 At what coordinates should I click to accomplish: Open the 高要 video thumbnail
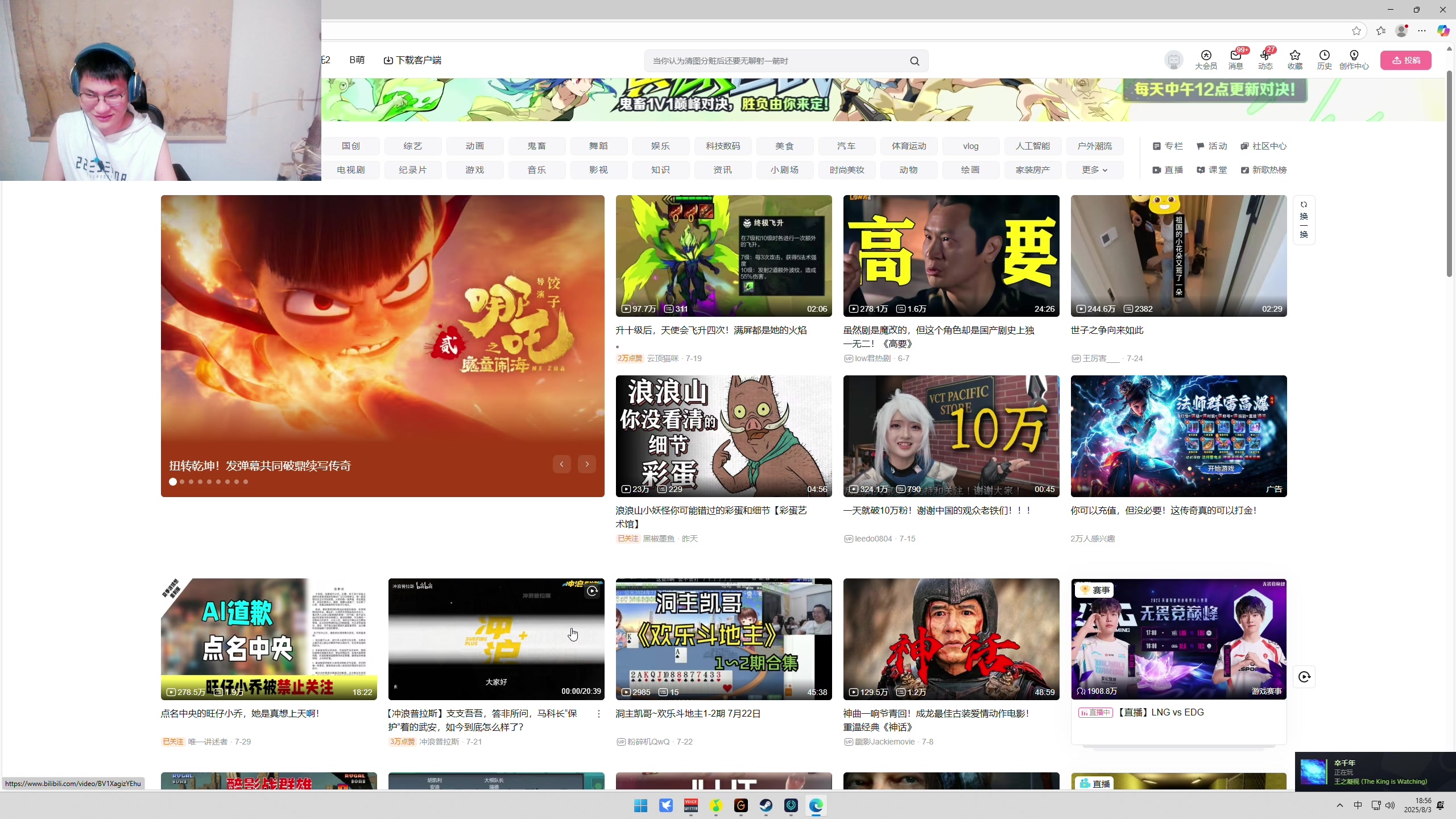click(951, 256)
